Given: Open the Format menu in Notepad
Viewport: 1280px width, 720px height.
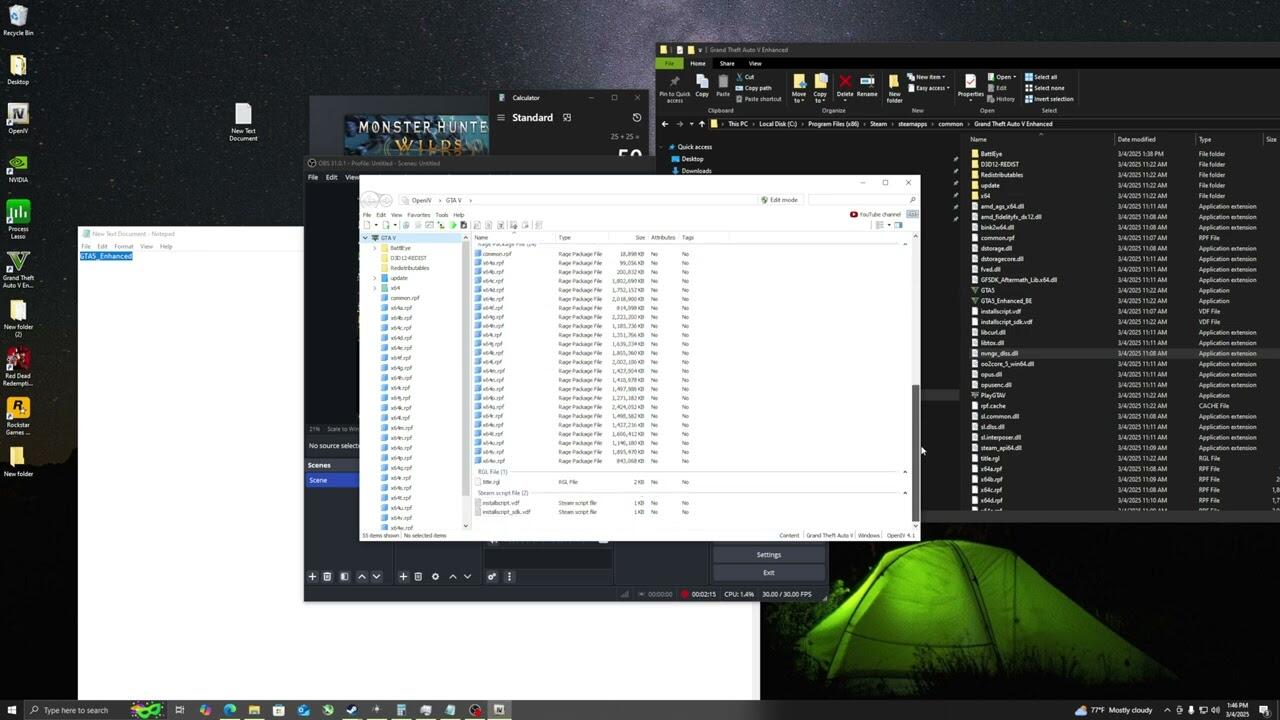Looking at the screenshot, I should coord(123,246).
